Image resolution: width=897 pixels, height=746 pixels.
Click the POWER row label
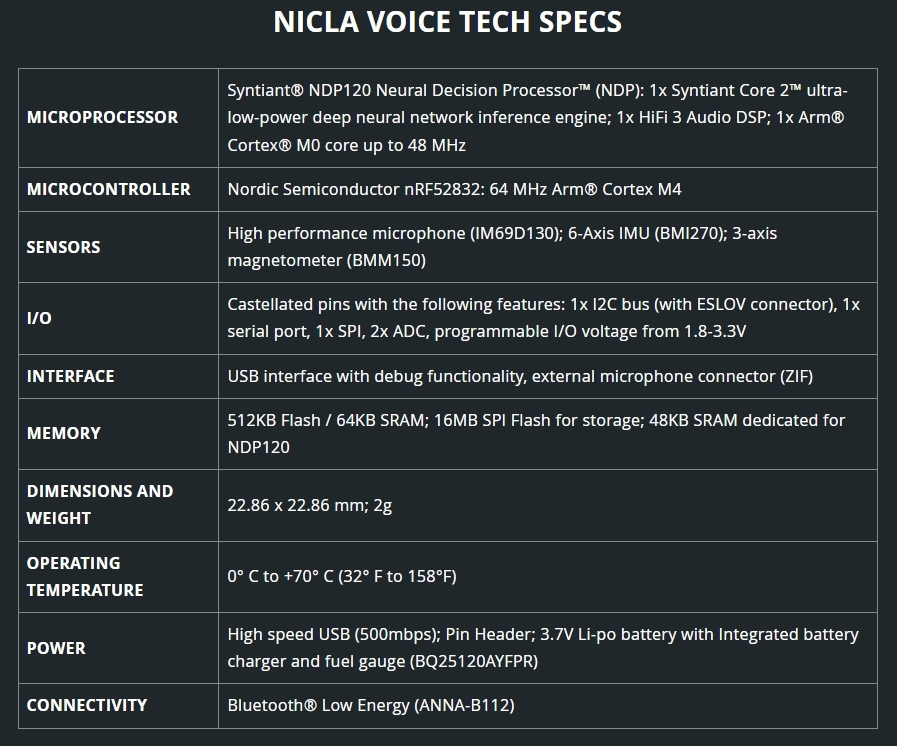[56, 648]
